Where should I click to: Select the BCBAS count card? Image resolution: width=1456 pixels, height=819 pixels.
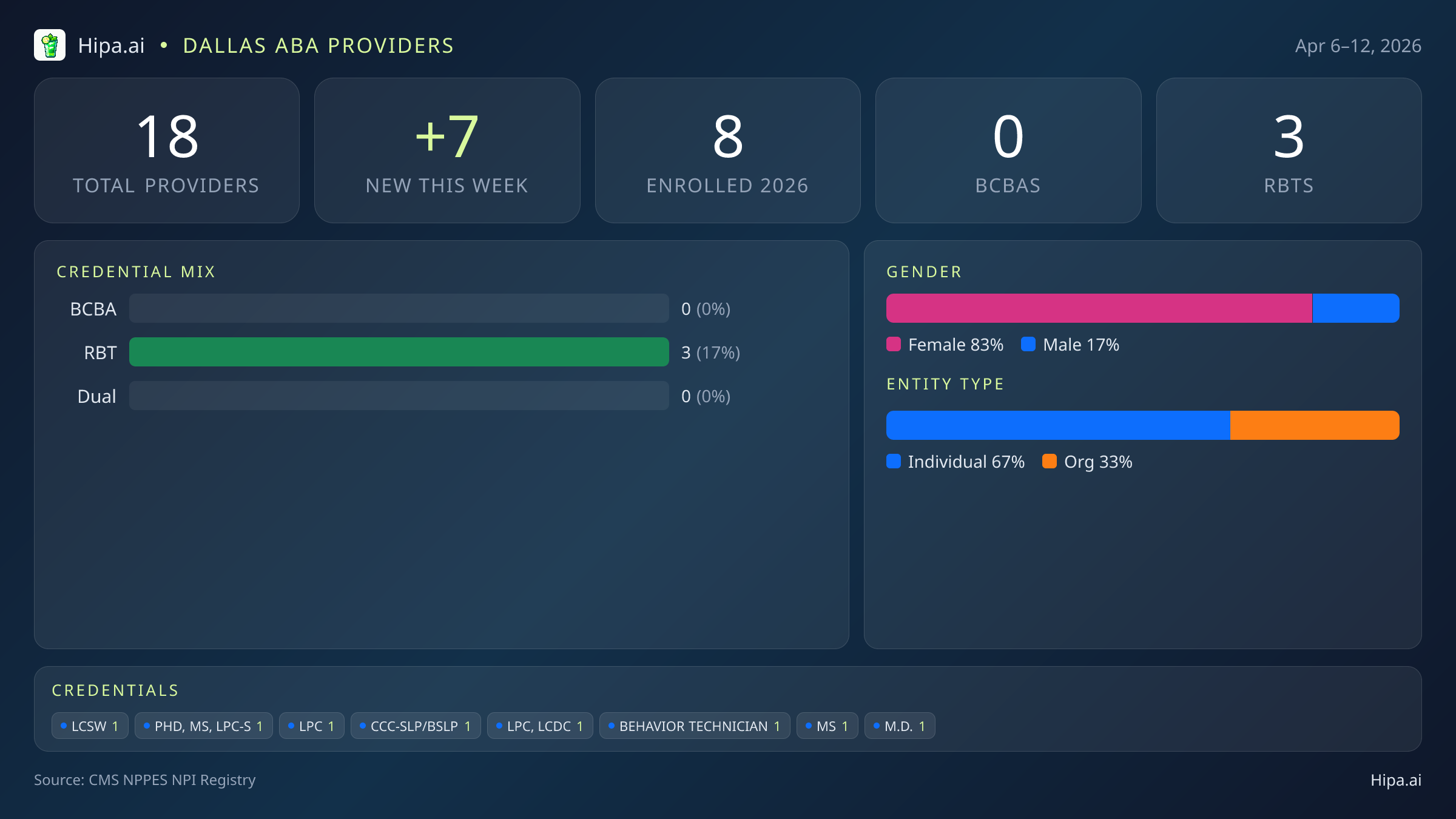[1008, 150]
